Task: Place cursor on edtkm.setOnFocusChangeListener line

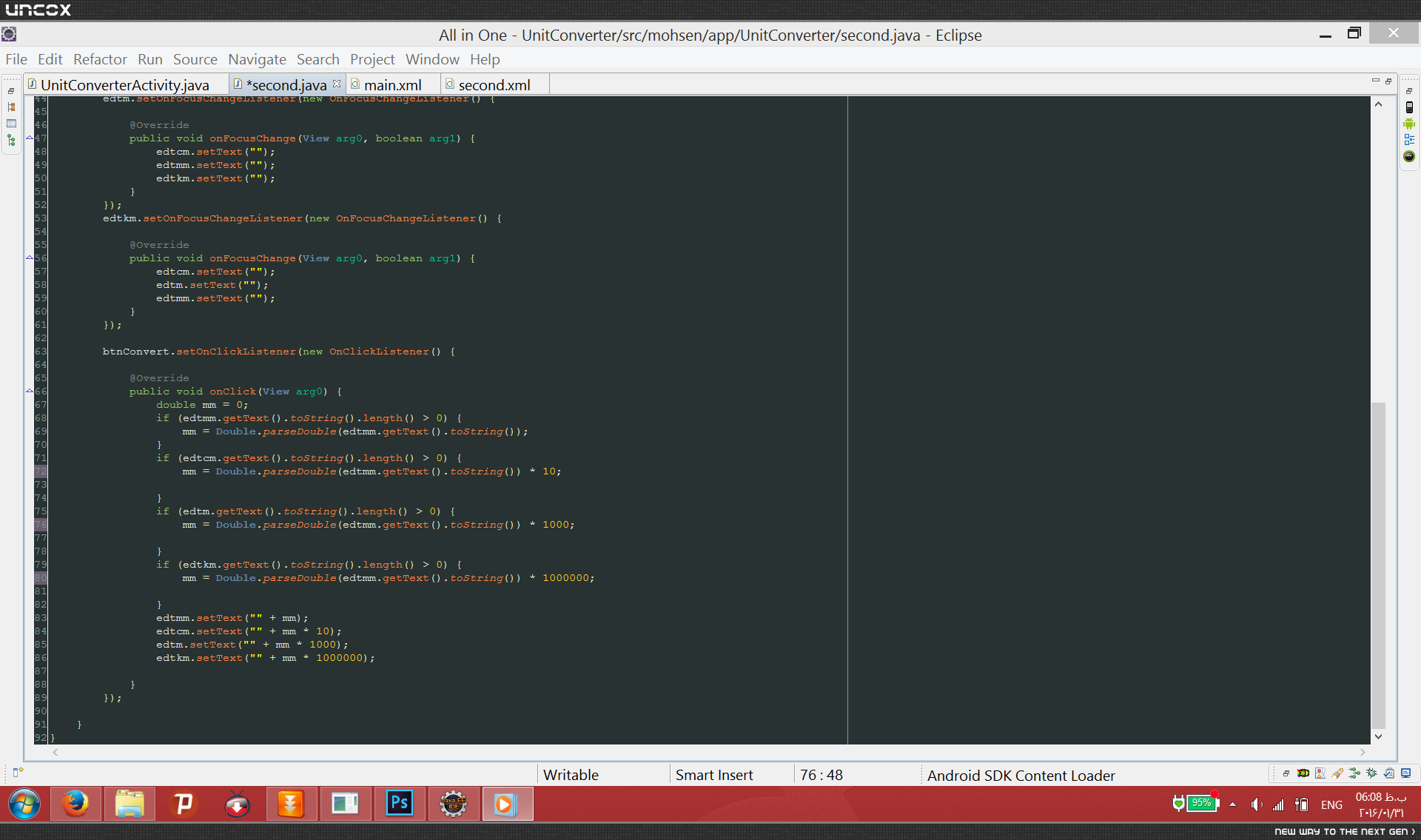Action: tap(302, 218)
